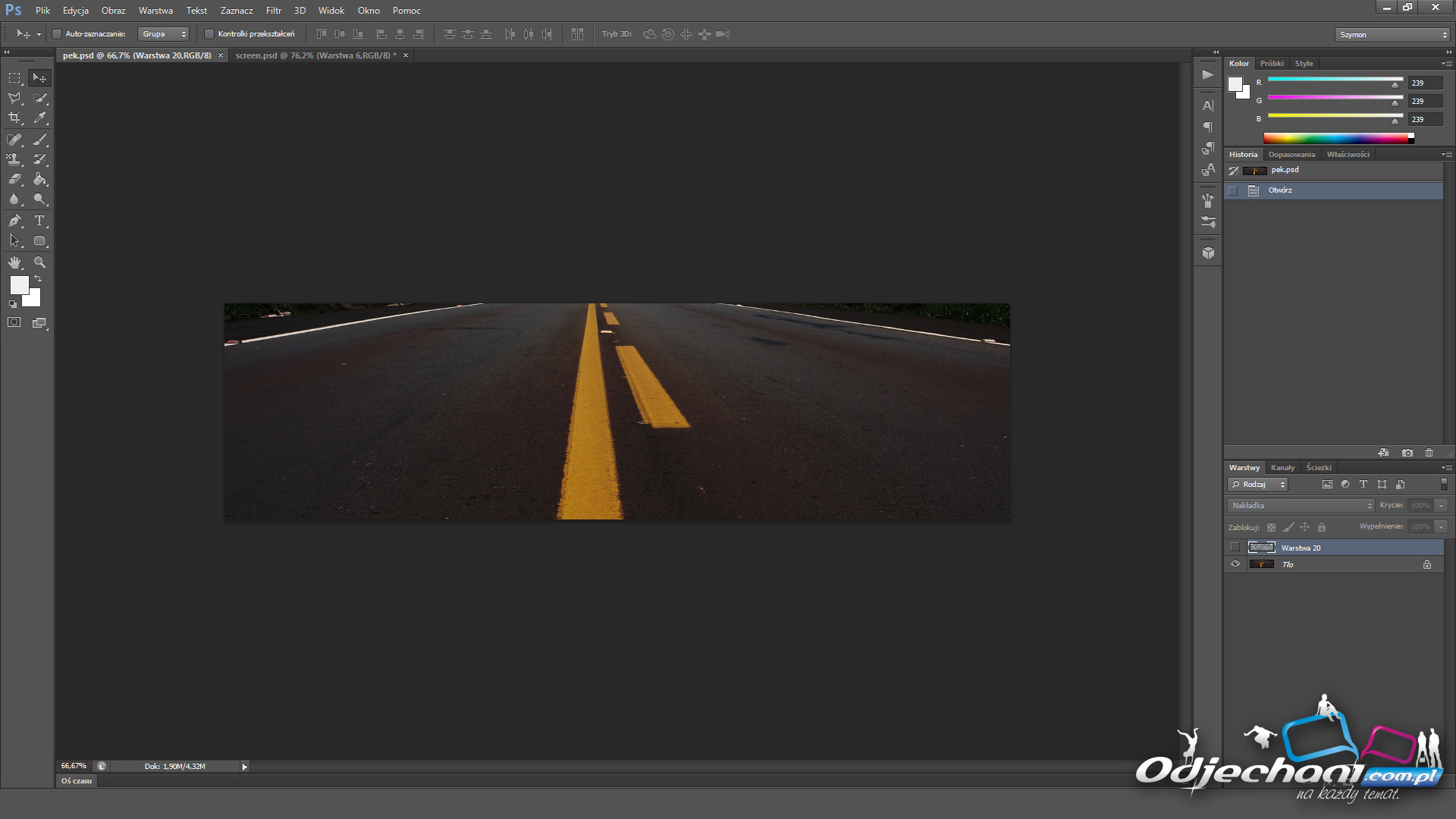Open the Layers panel options menu
1456x819 pixels.
pyautogui.click(x=1447, y=468)
